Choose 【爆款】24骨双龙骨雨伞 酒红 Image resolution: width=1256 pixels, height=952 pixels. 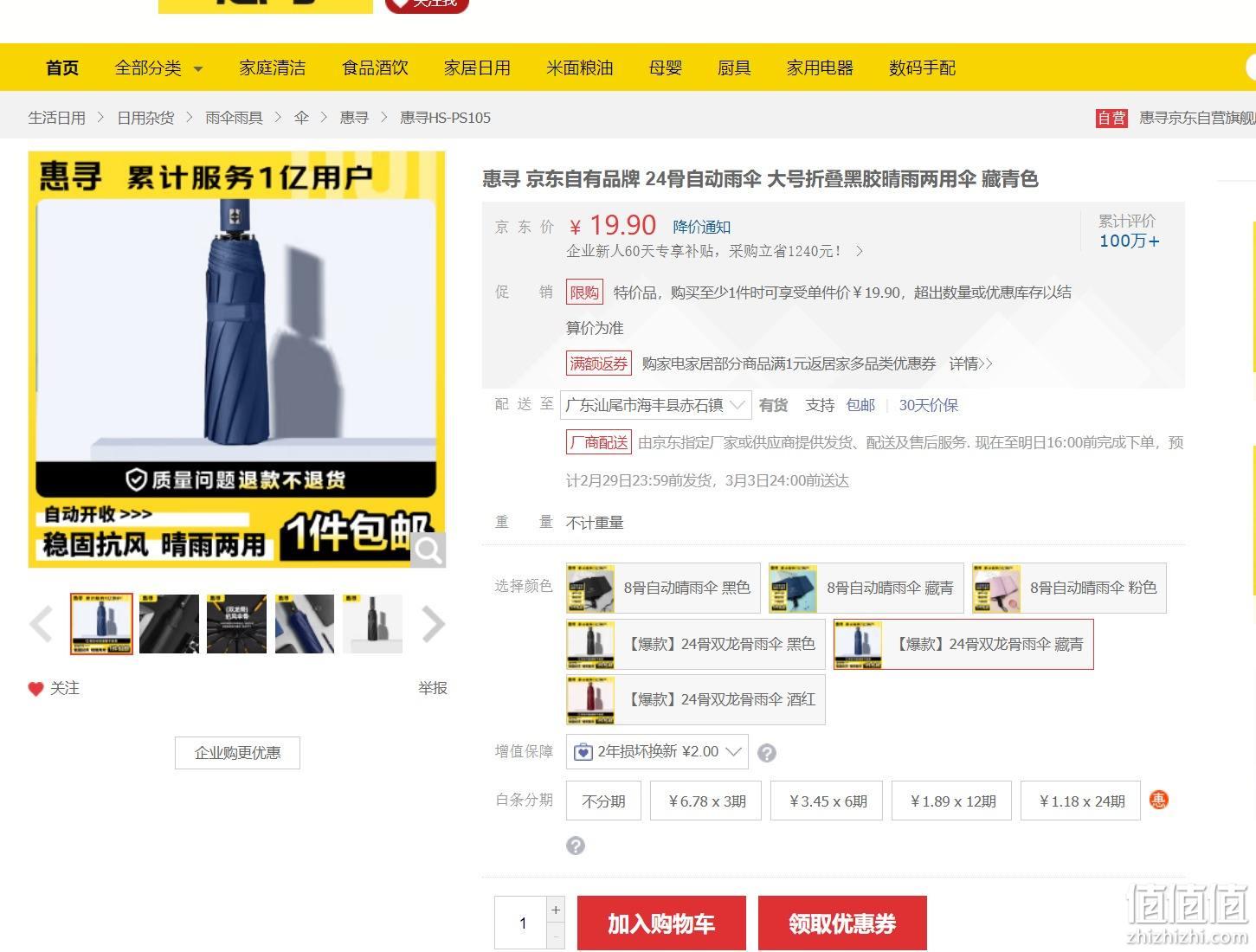tap(695, 699)
